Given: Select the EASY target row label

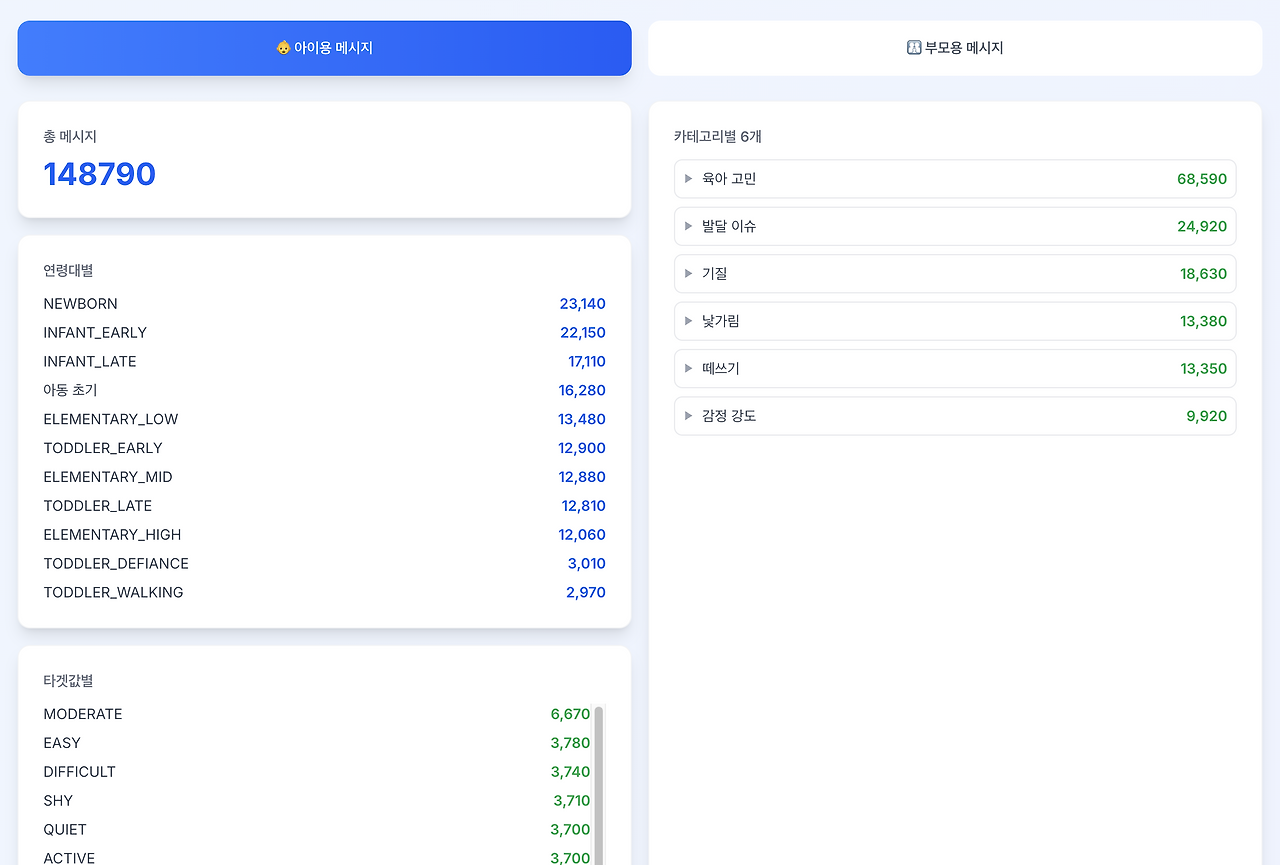Looking at the screenshot, I should (x=62, y=744).
